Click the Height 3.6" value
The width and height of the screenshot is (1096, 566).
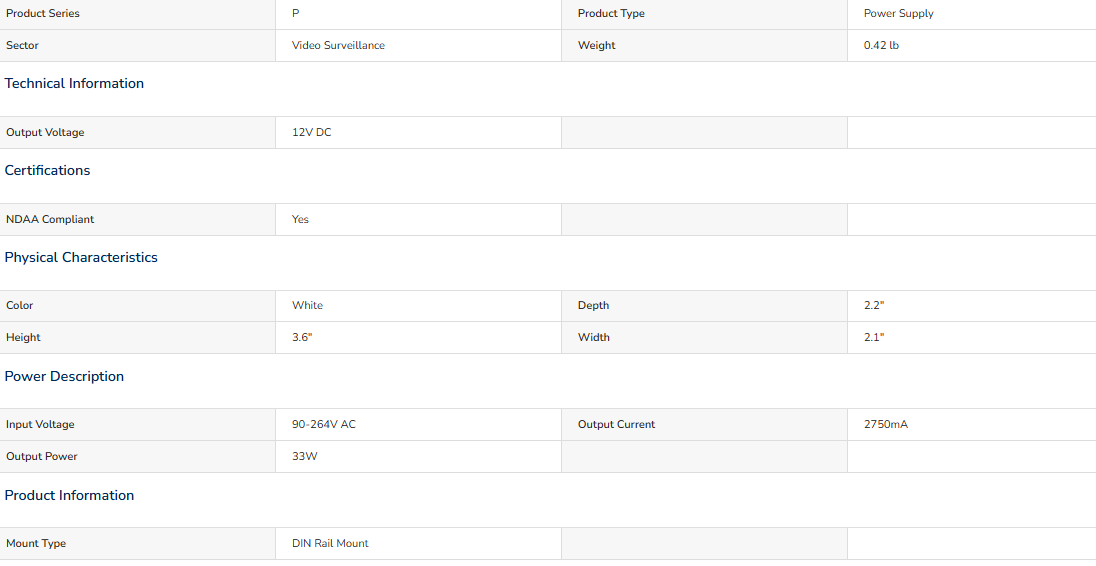pyautogui.click(x=302, y=338)
